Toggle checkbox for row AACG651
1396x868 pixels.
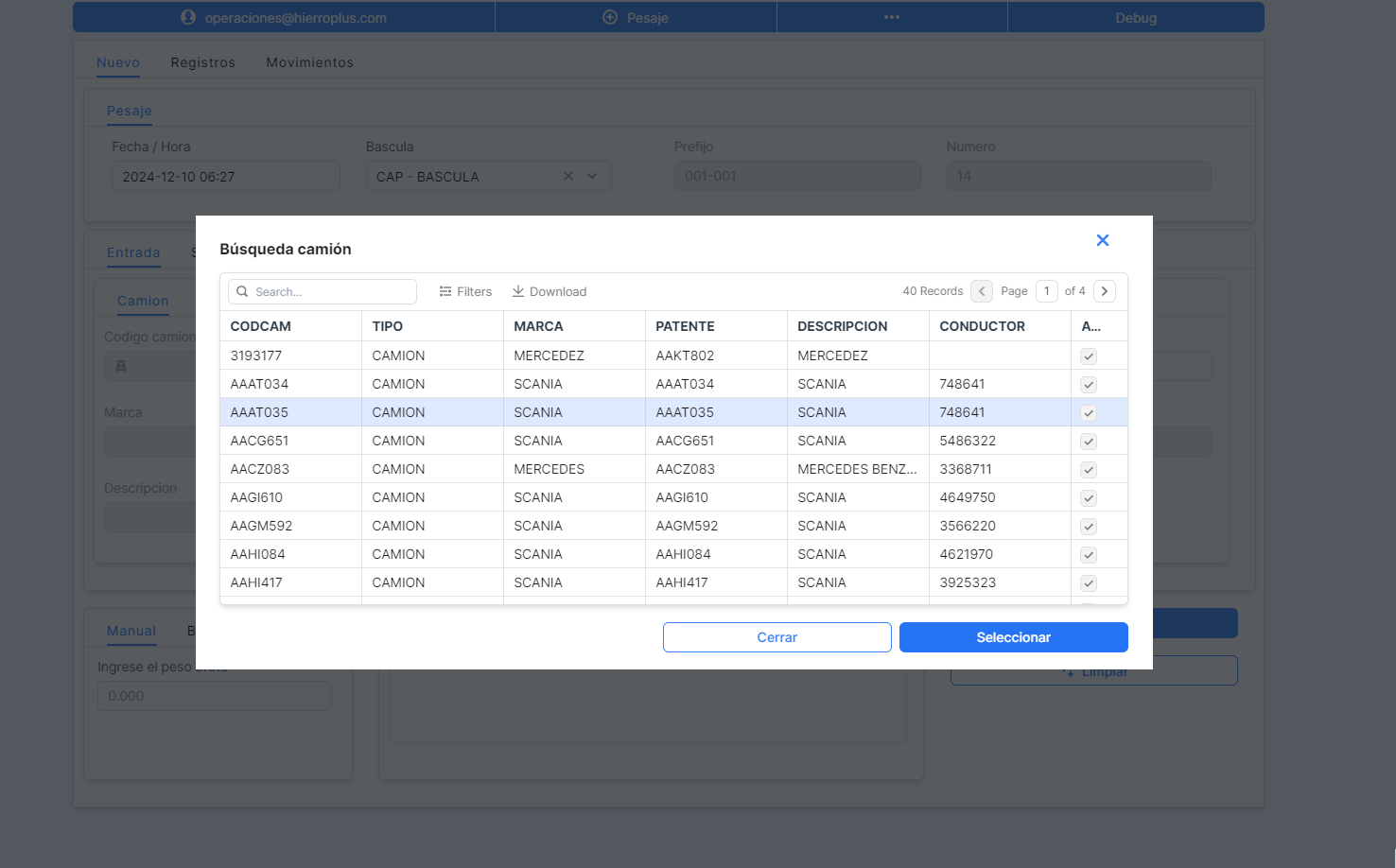pos(1089,442)
